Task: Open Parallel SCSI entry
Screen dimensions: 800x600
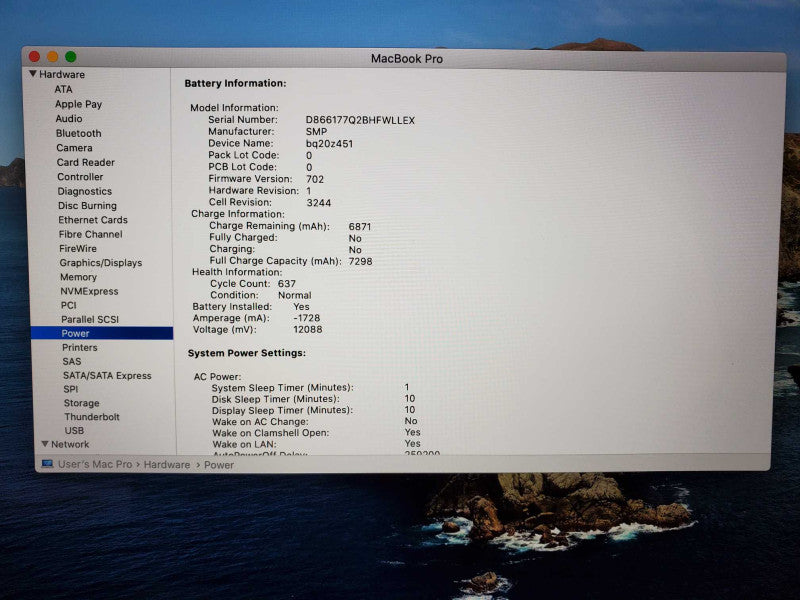Action: click(x=90, y=319)
